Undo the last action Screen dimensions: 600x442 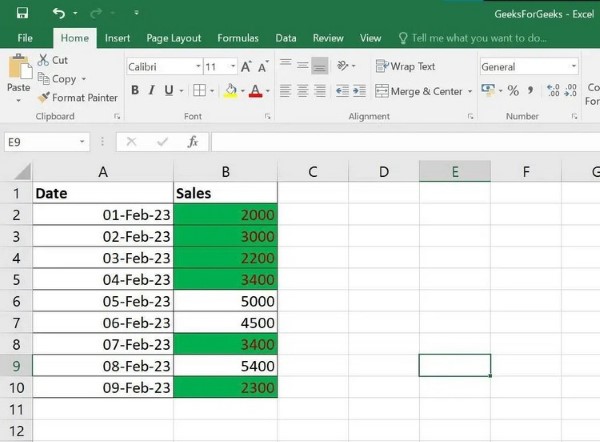click(59, 13)
